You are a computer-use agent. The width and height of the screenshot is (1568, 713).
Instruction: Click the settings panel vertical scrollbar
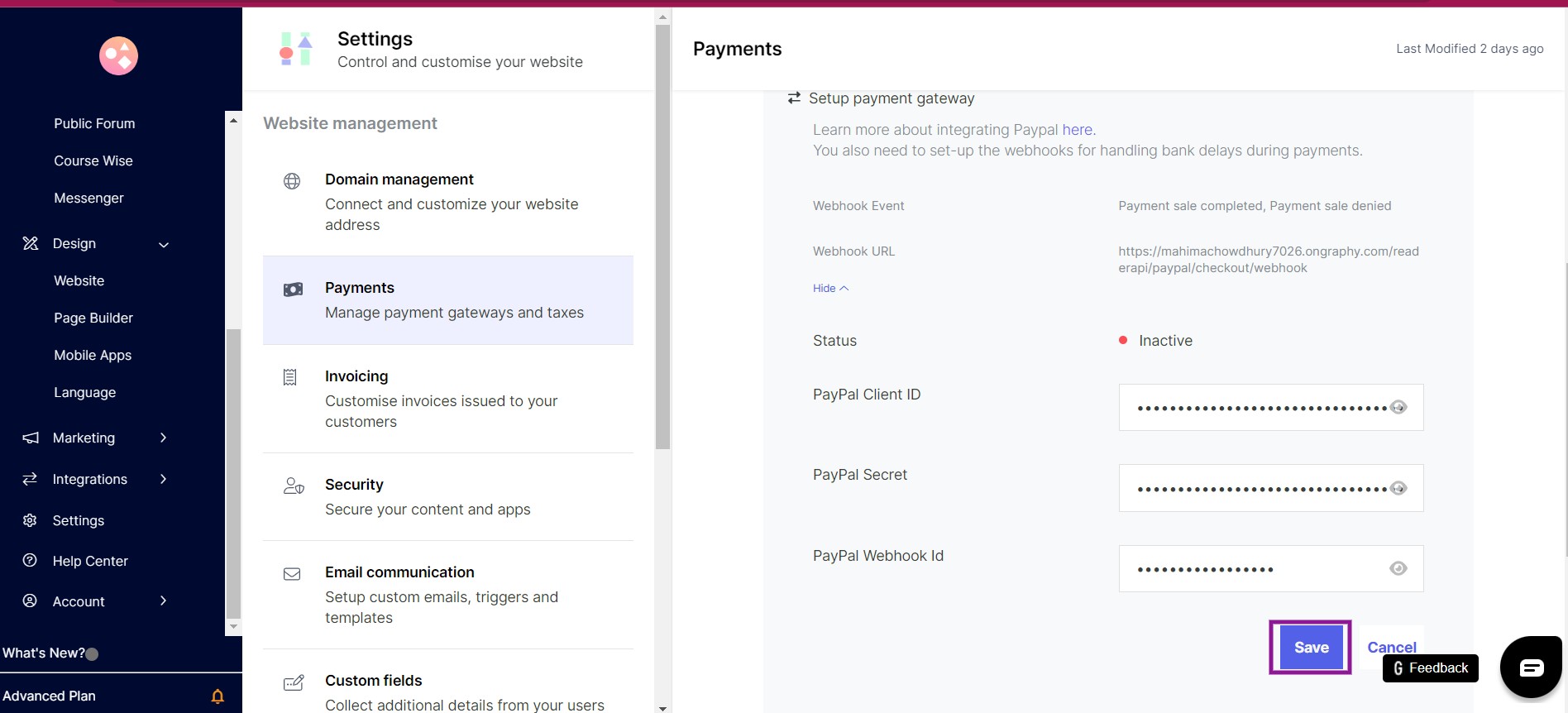662,237
